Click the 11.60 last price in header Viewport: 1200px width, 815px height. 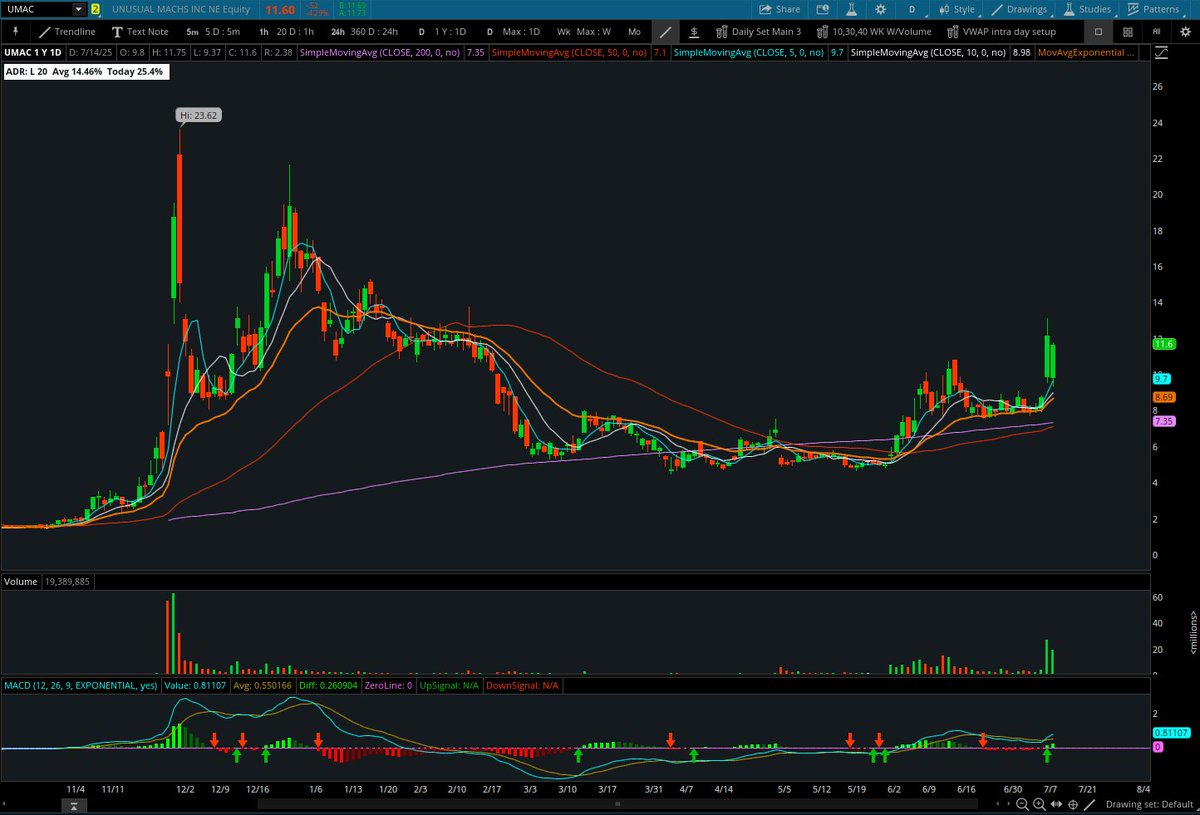(x=280, y=9)
